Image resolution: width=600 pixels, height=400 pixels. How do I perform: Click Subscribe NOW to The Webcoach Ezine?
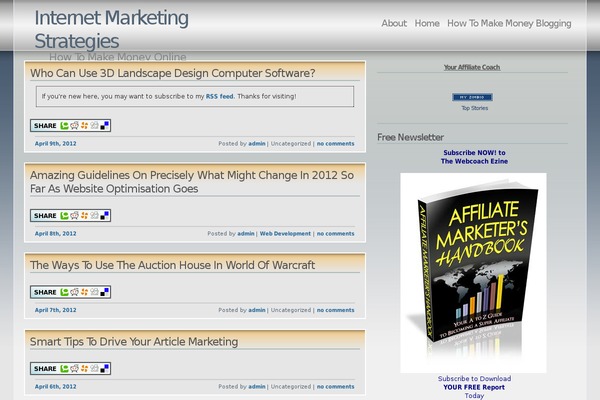(x=474, y=157)
